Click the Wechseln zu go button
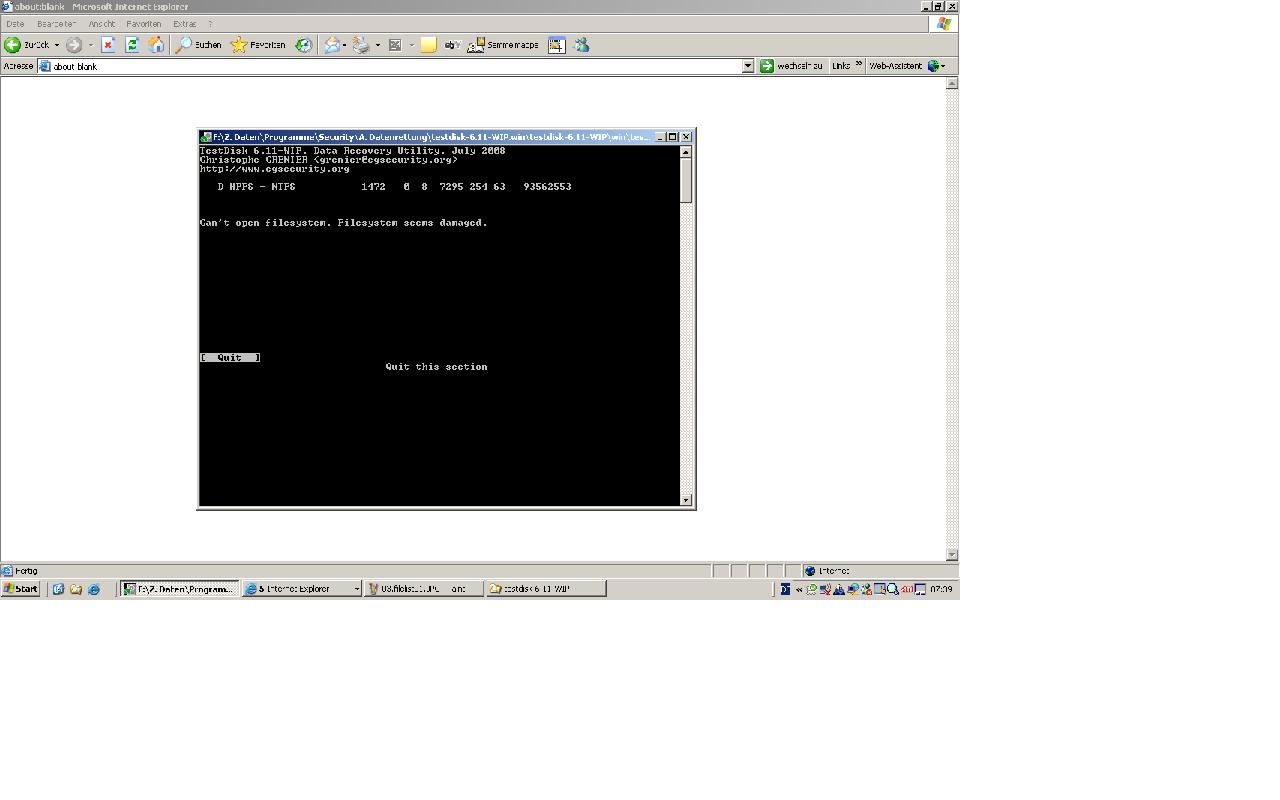The image size is (1280, 800). 791,66
